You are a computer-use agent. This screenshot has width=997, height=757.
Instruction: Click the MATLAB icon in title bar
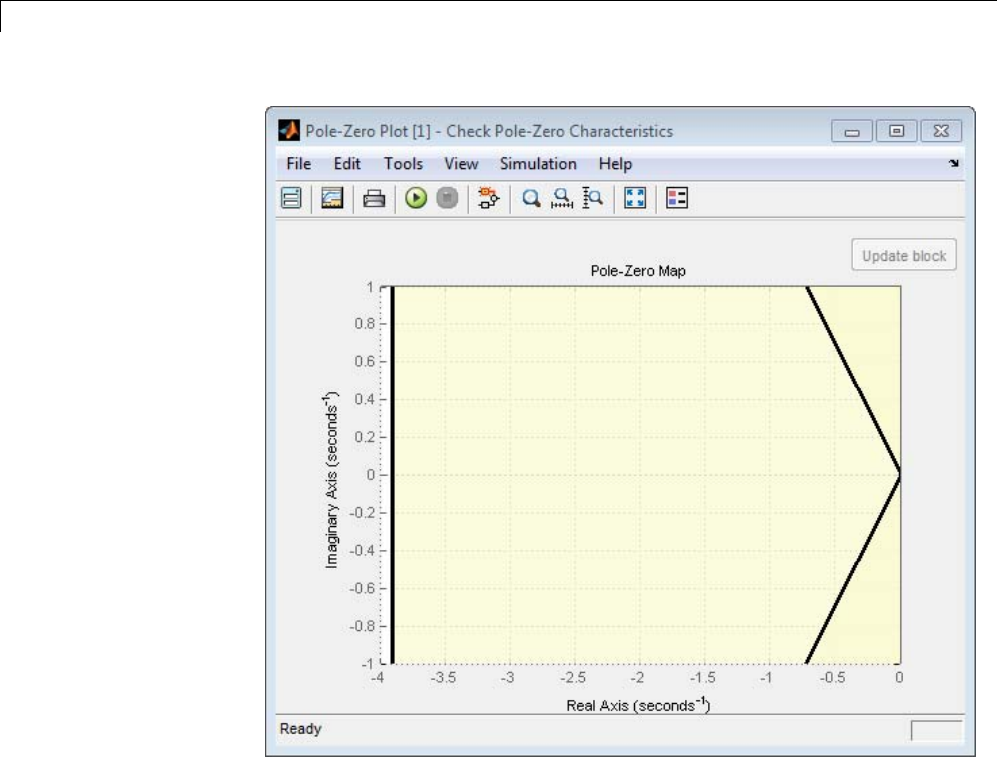289,131
